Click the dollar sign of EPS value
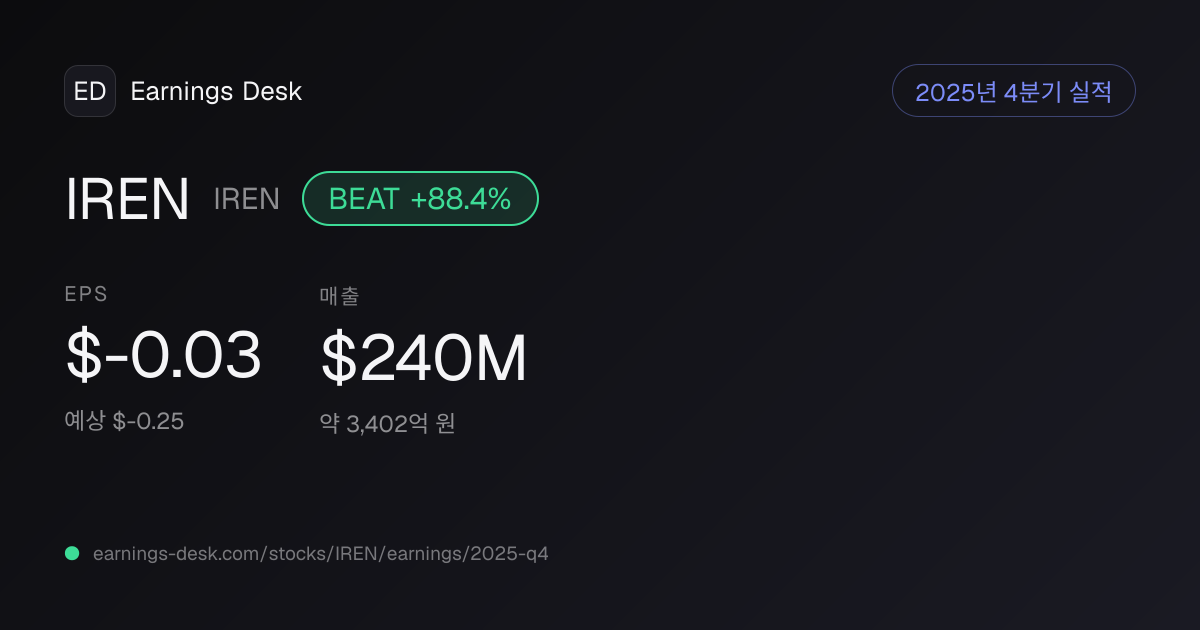The width and height of the screenshot is (1200, 630). point(83,355)
